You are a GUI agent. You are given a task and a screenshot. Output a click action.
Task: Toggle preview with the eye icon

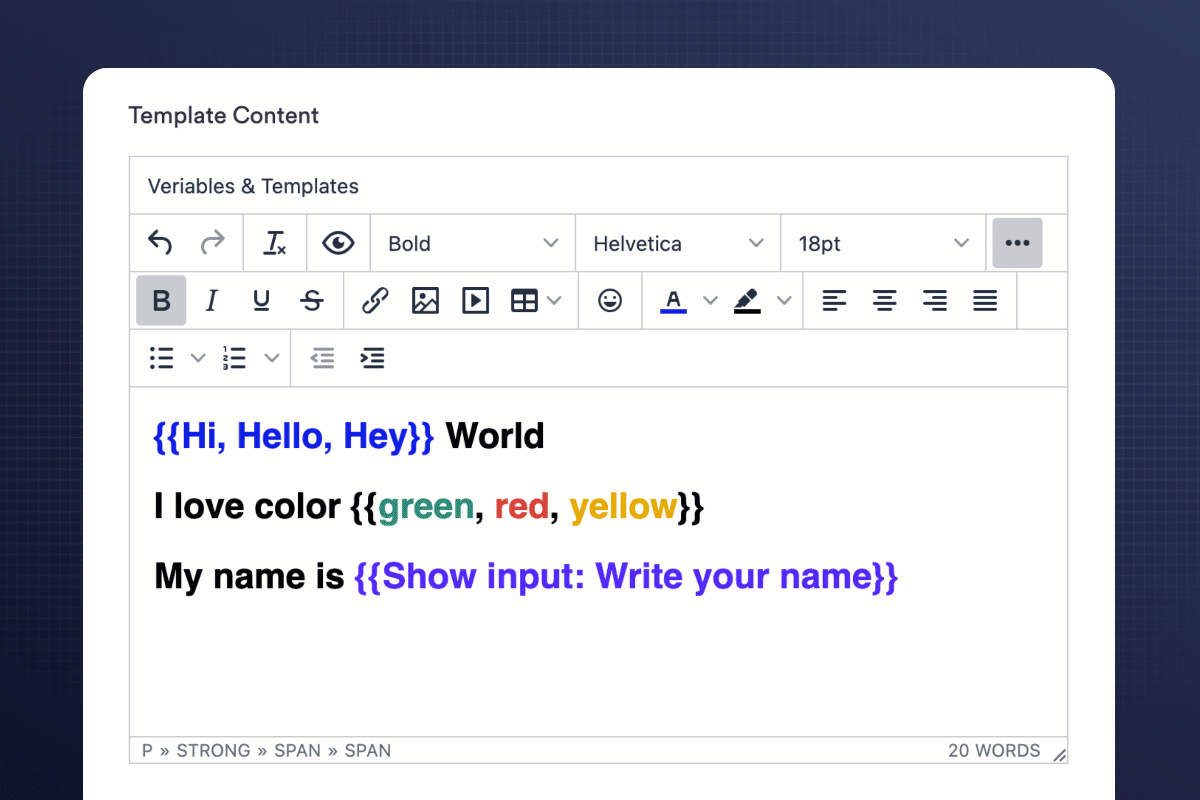click(339, 243)
